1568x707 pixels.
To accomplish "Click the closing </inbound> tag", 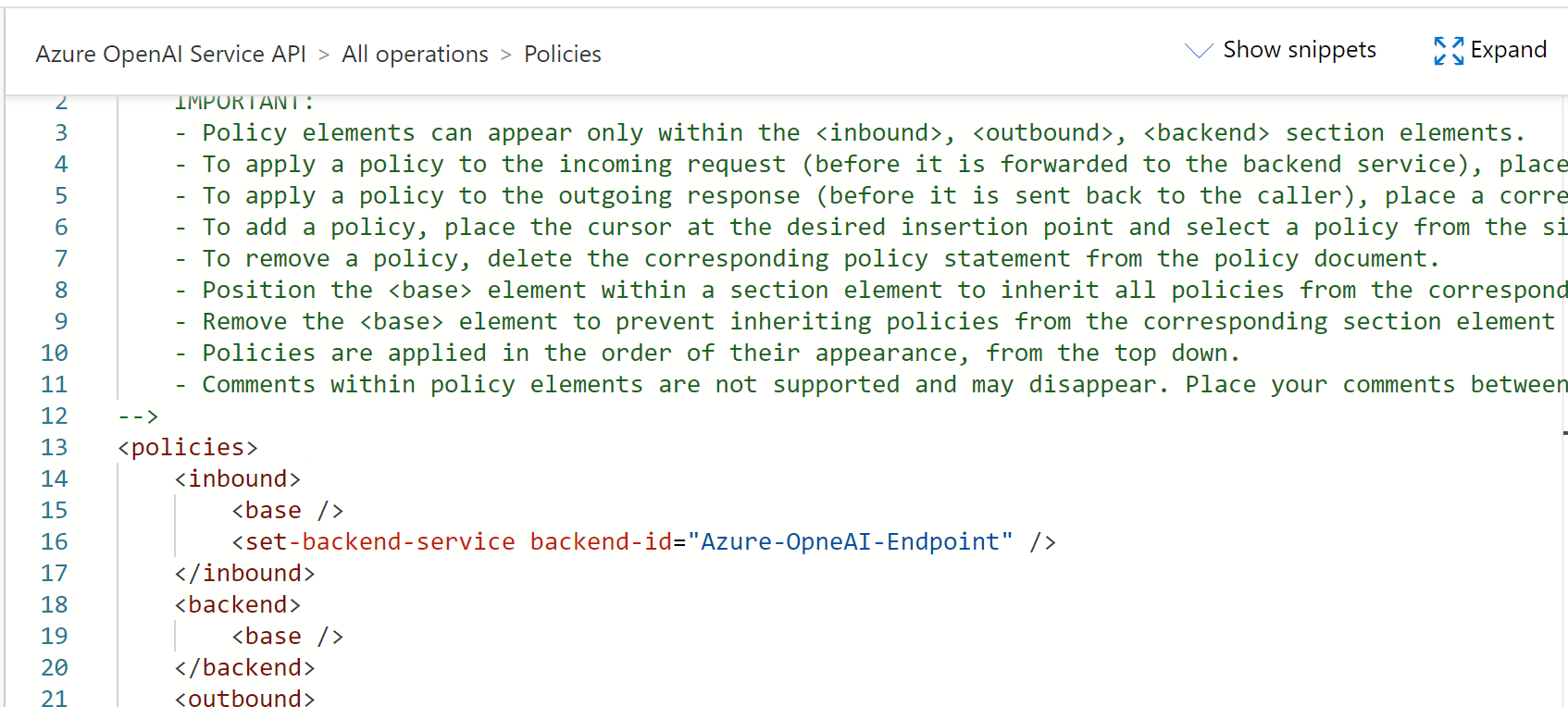I will pyautogui.click(x=245, y=574).
